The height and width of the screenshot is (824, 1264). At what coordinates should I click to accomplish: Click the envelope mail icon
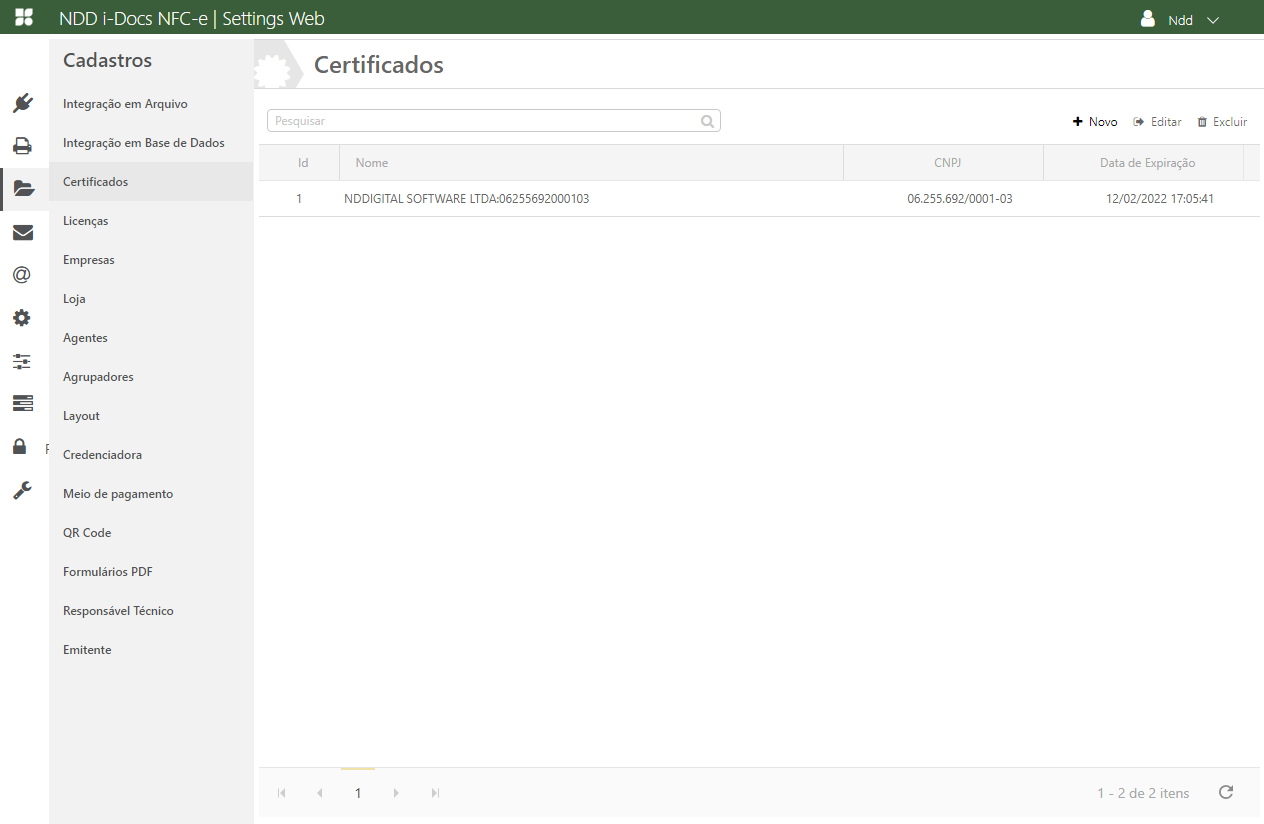pos(23,233)
